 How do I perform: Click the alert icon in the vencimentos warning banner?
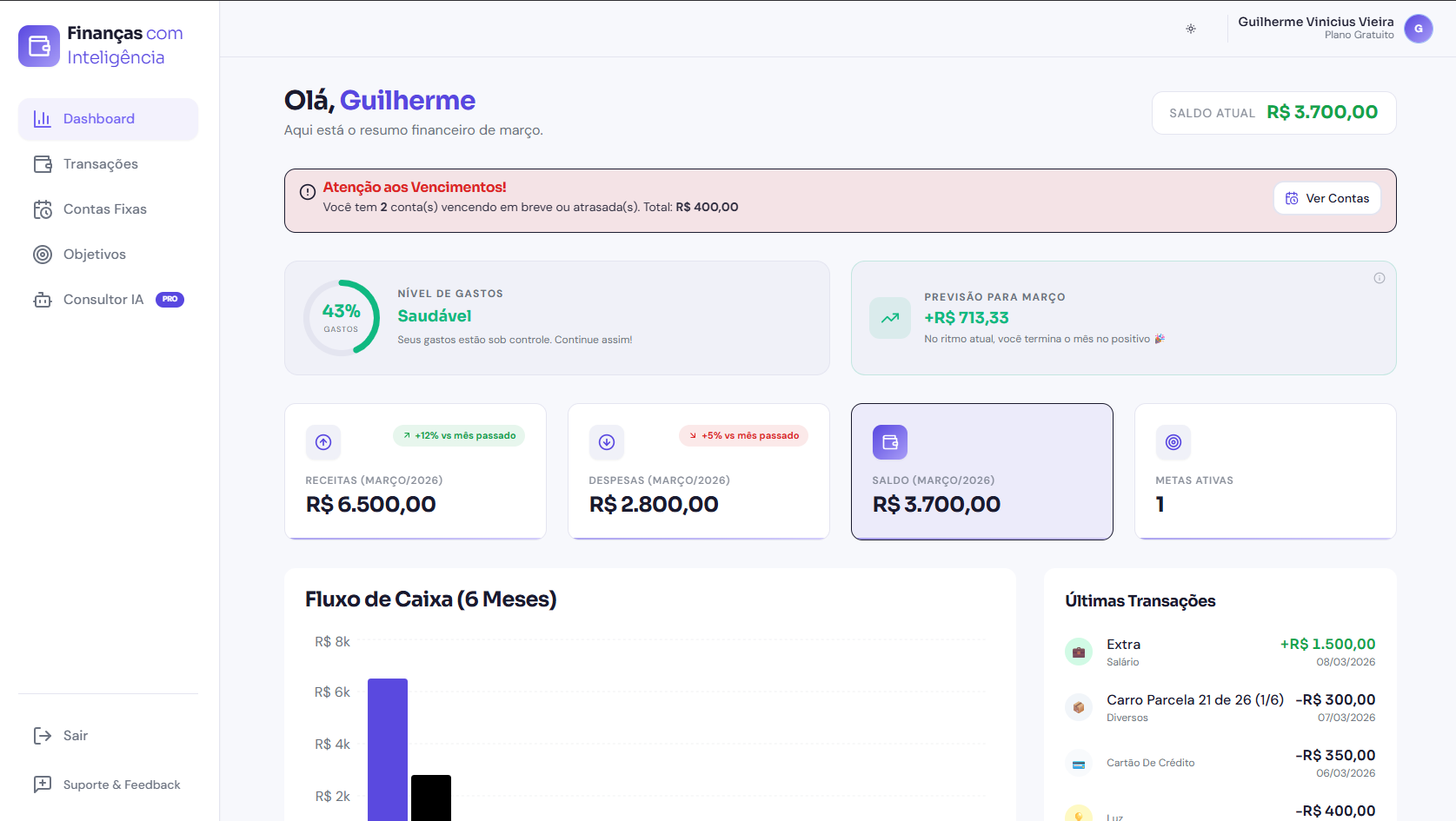click(x=307, y=191)
